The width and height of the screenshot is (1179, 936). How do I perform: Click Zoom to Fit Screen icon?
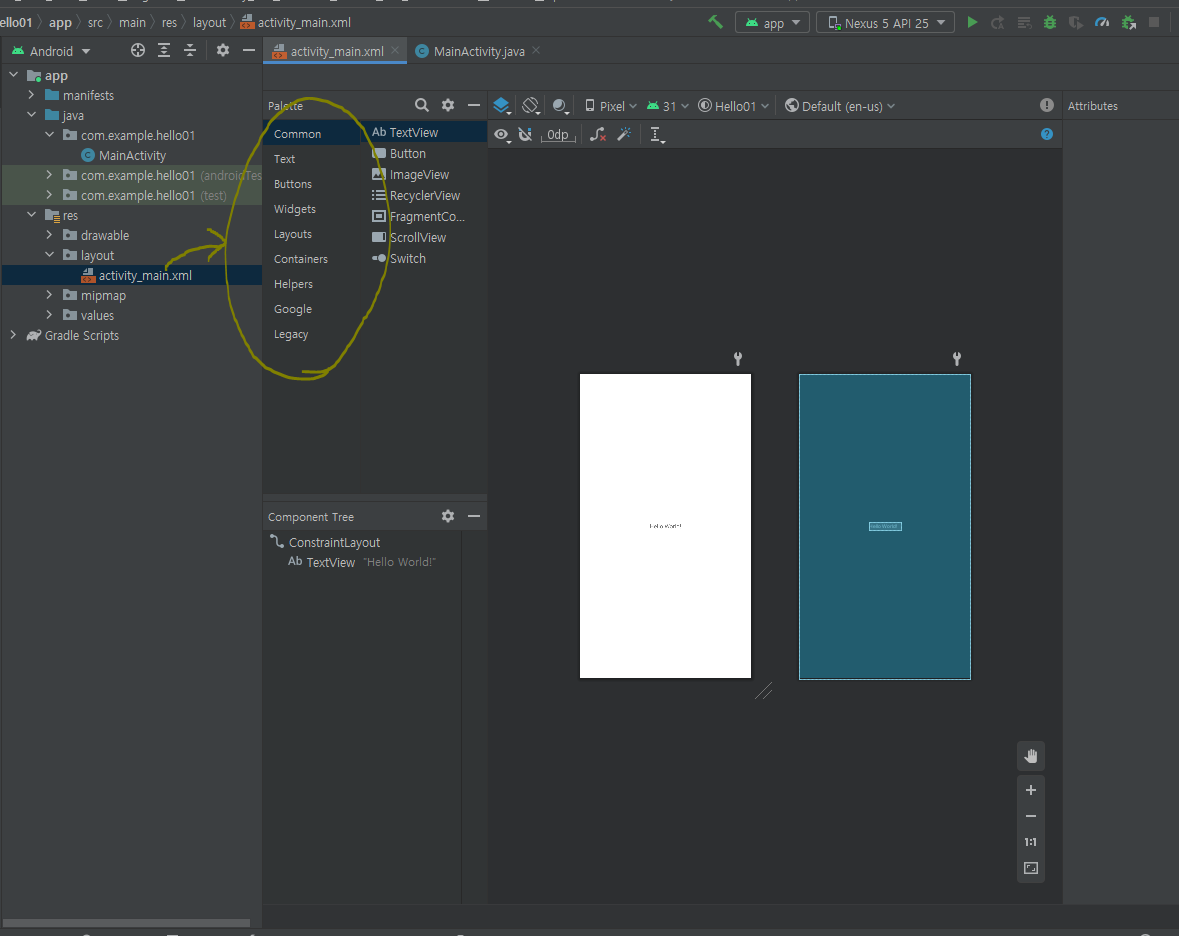pyautogui.click(x=1031, y=868)
